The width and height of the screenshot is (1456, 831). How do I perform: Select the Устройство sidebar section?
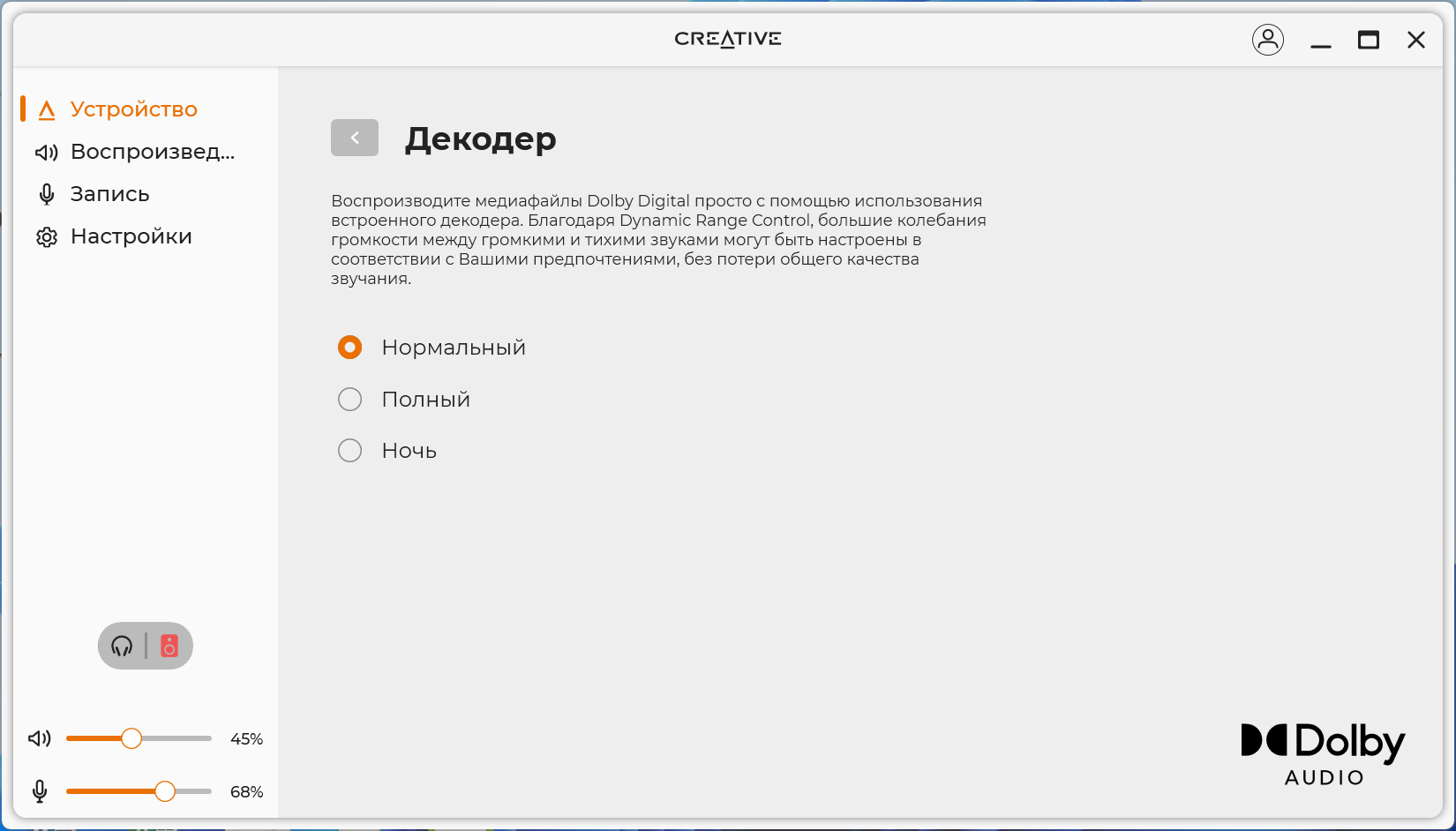click(133, 109)
